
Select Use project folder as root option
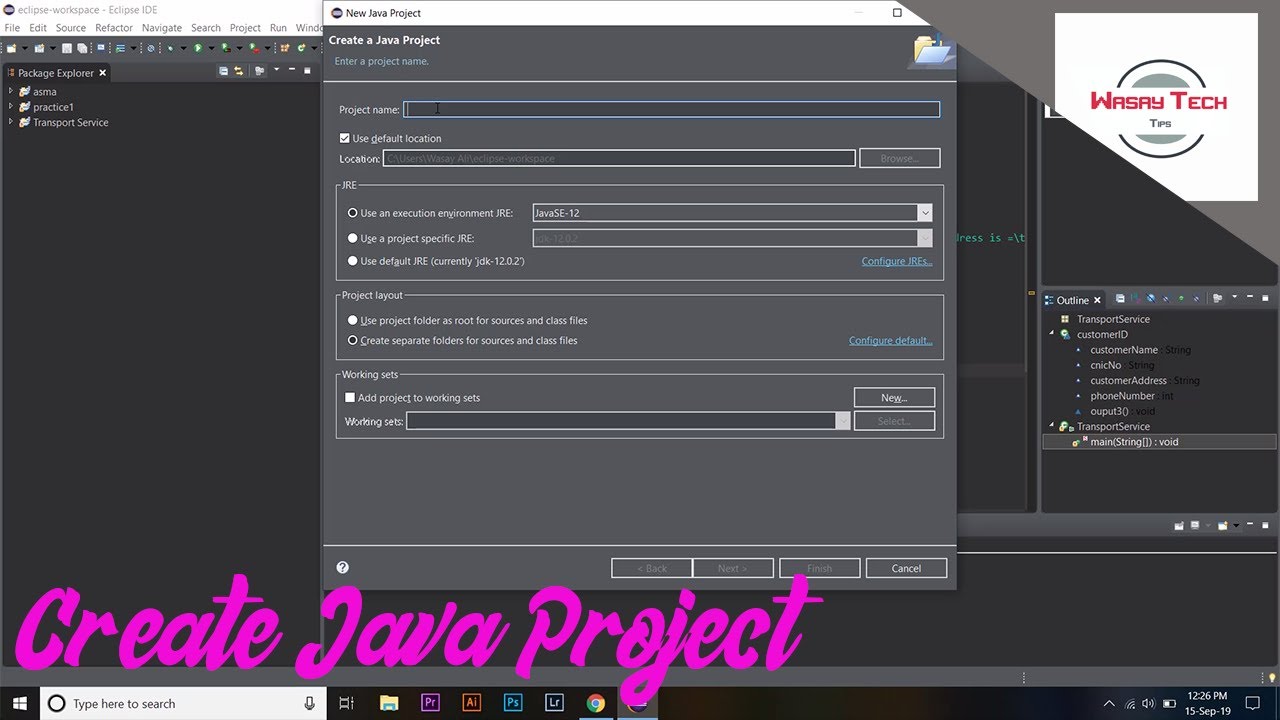[352, 320]
